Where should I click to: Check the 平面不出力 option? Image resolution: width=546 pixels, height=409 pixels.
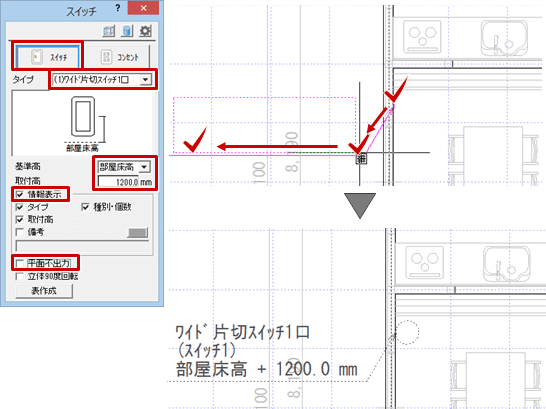pyautogui.click(x=20, y=263)
